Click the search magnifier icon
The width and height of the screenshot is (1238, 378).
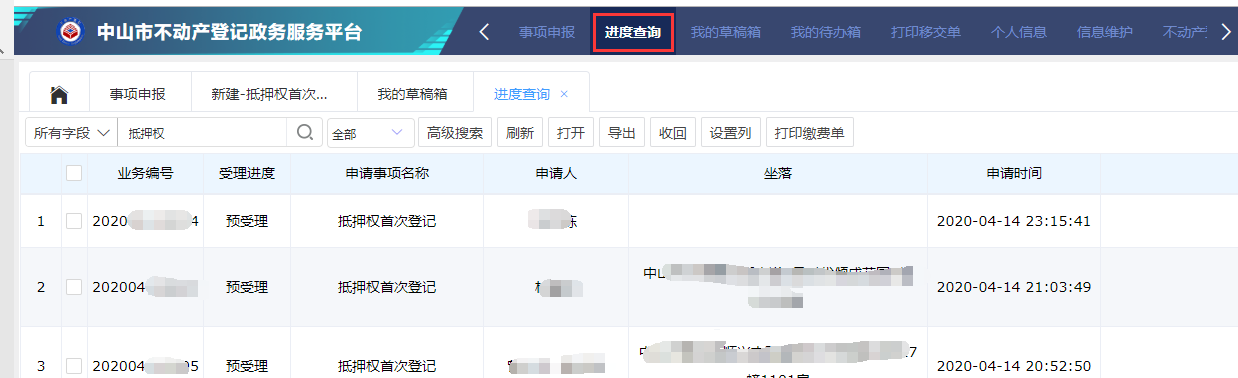tap(304, 132)
